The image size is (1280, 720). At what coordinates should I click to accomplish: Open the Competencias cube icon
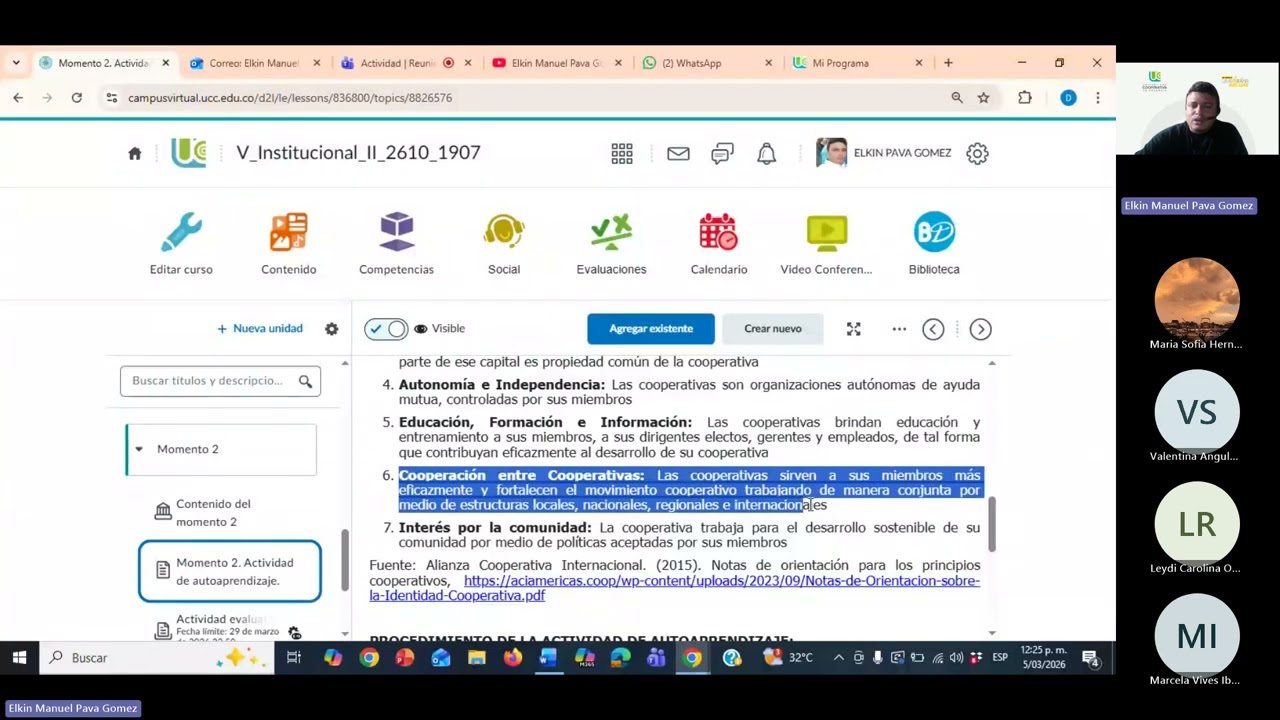pos(397,232)
